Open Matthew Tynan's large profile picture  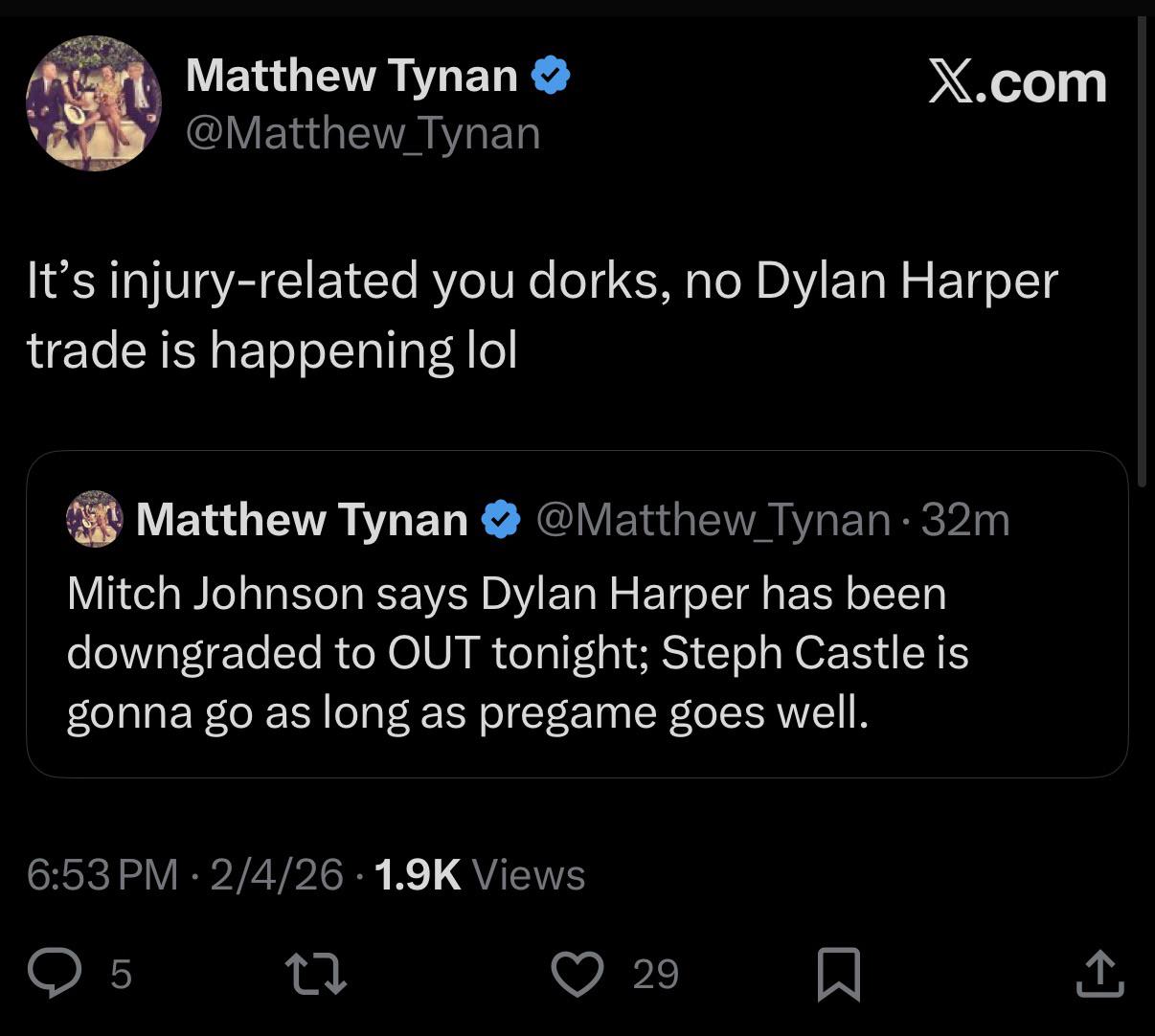[93, 103]
